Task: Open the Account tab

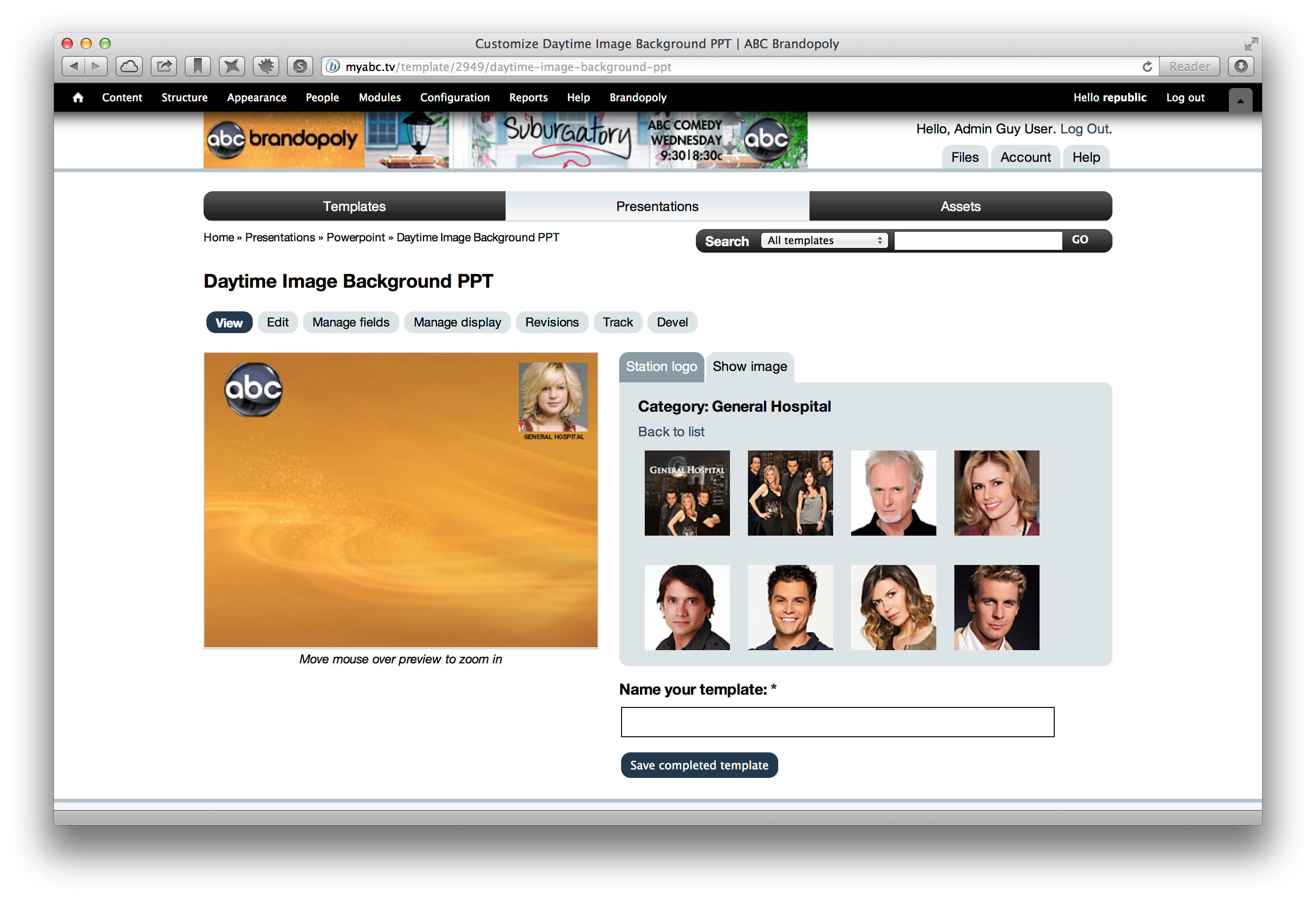Action: click(x=1025, y=158)
